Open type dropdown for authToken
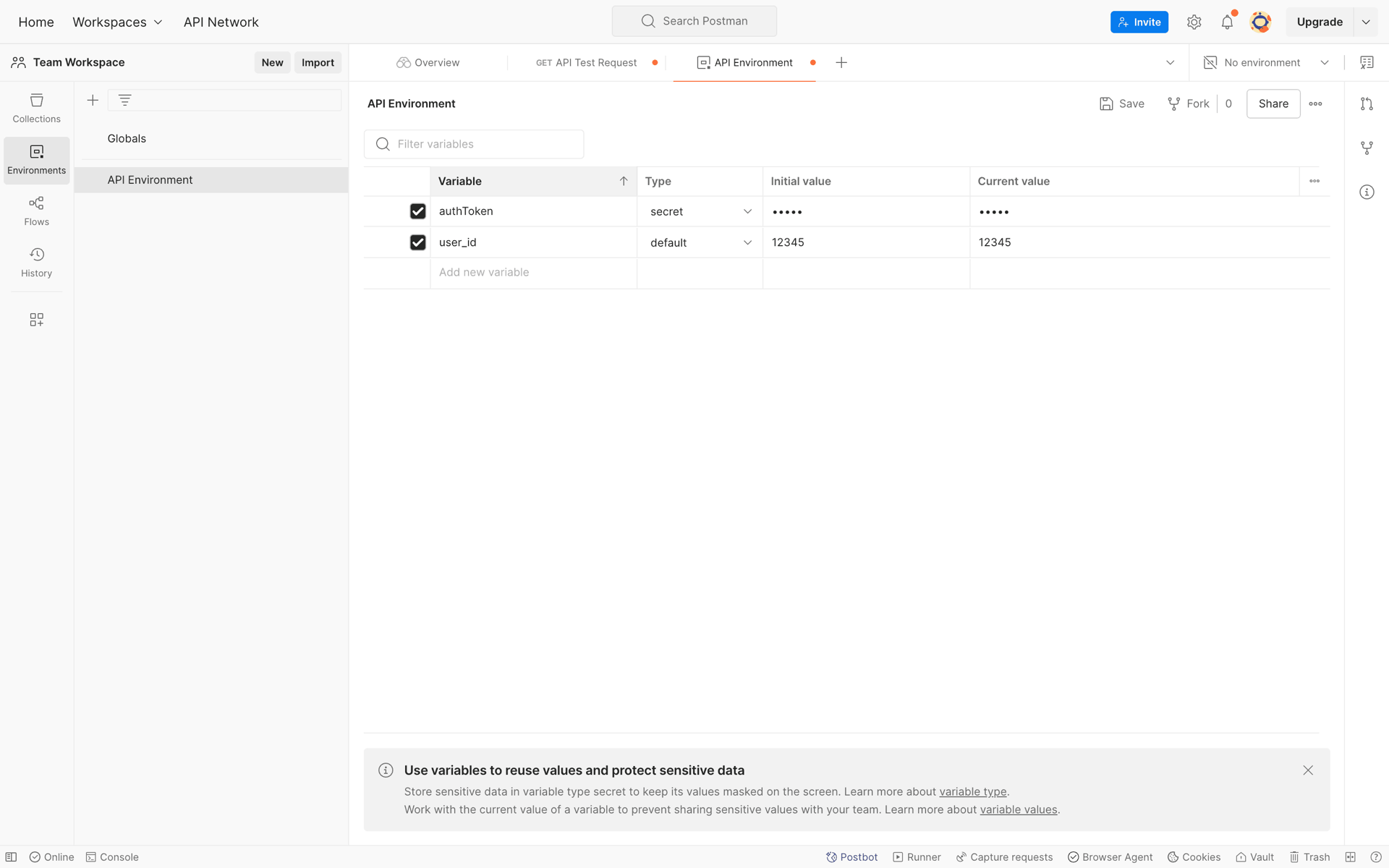Viewport: 1389px width, 868px height. click(700, 211)
